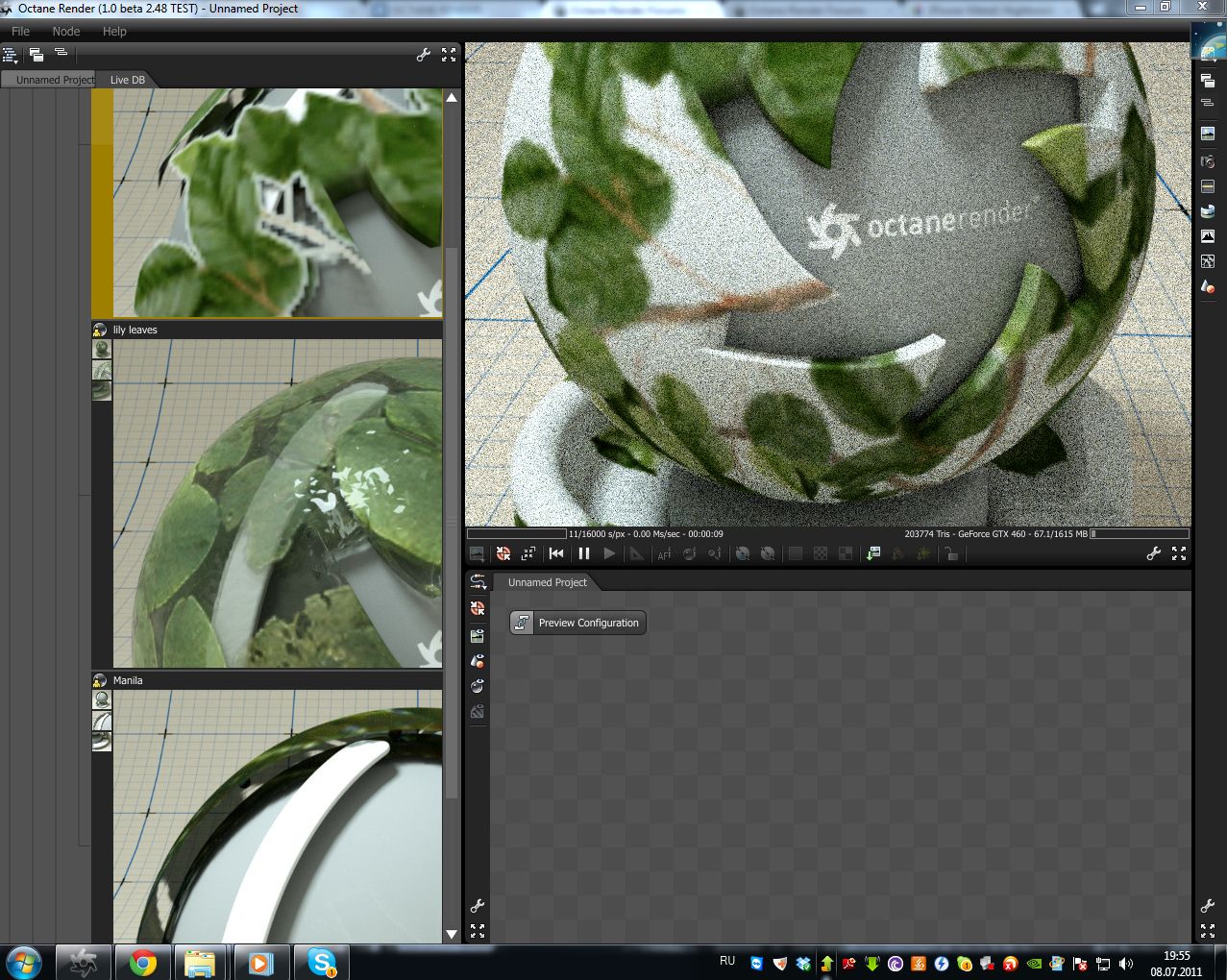This screenshot has width=1227, height=980.
Task: Open the outliner list dropdown icon at top left
Action: point(11,55)
